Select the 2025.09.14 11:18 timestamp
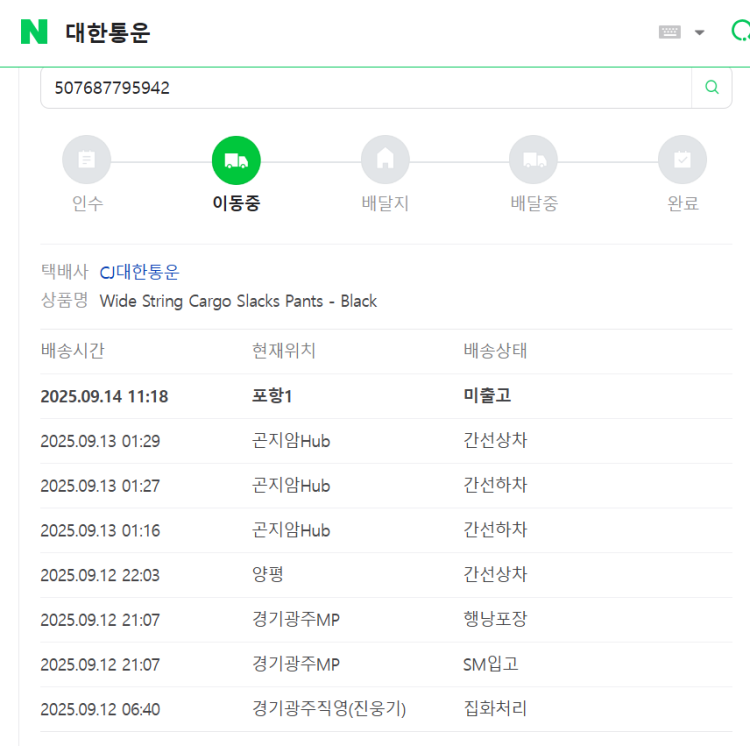This screenshot has height=746, width=750. coord(104,396)
